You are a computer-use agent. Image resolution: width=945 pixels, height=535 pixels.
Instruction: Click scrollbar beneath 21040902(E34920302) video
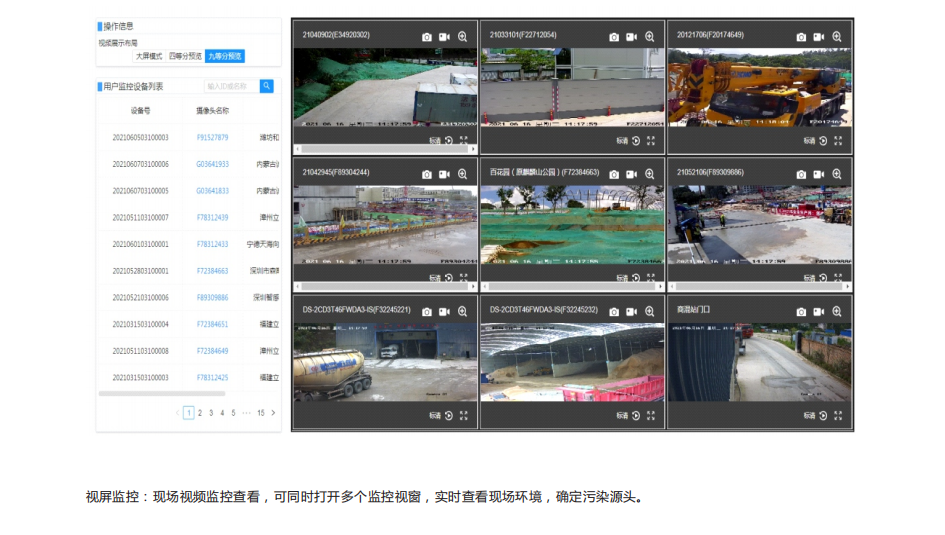pyautogui.click(x=386, y=148)
